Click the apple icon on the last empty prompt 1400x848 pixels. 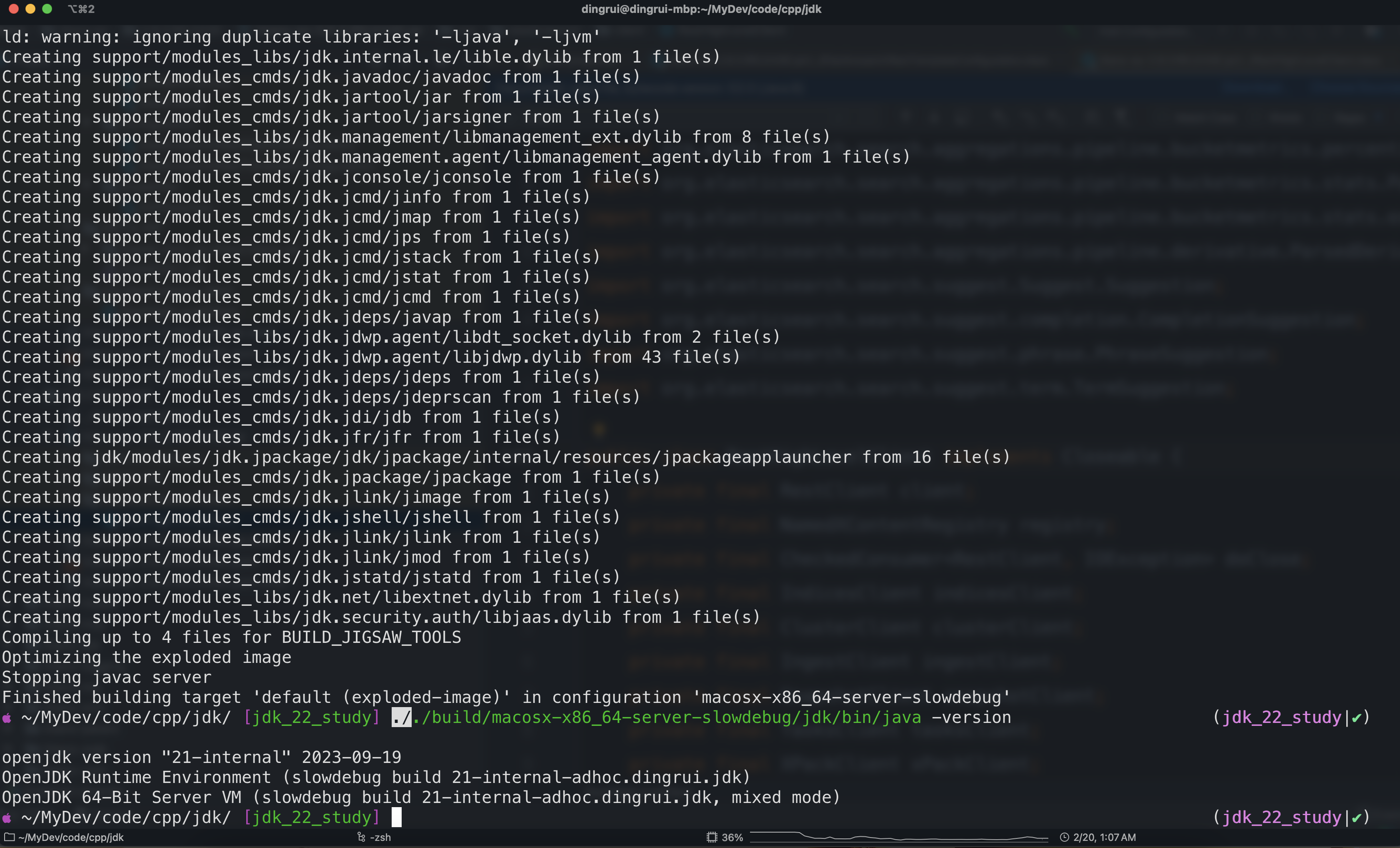(x=7, y=818)
